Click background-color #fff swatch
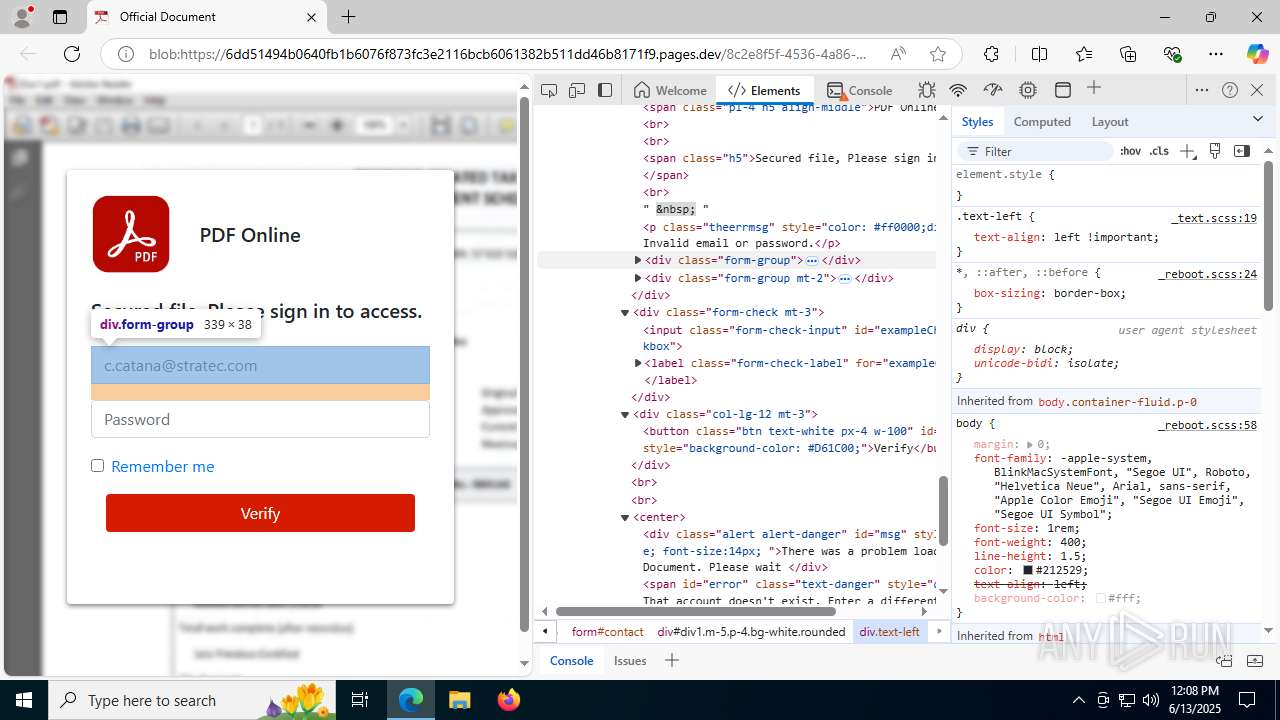The width and height of the screenshot is (1280, 720). point(1101,598)
